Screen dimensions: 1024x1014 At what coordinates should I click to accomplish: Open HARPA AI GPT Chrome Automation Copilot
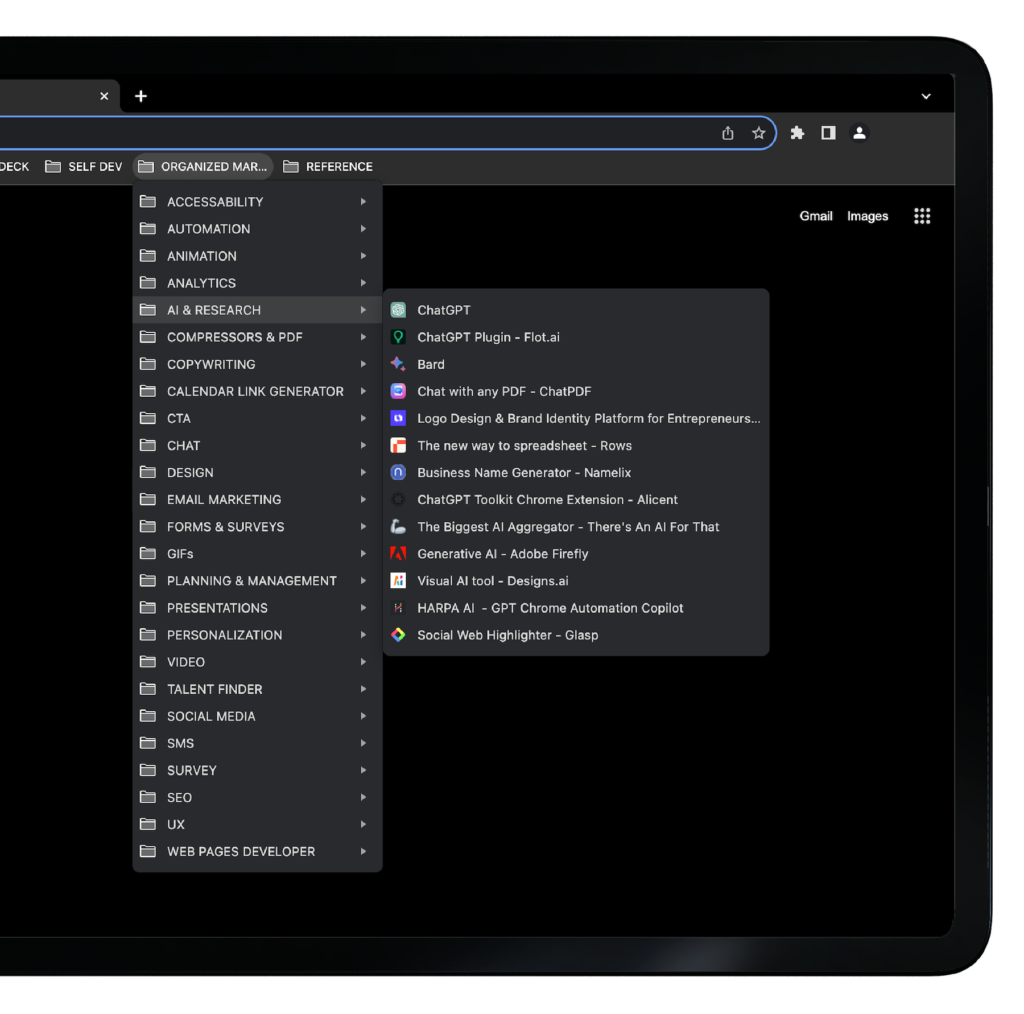click(x=575, y=608)
